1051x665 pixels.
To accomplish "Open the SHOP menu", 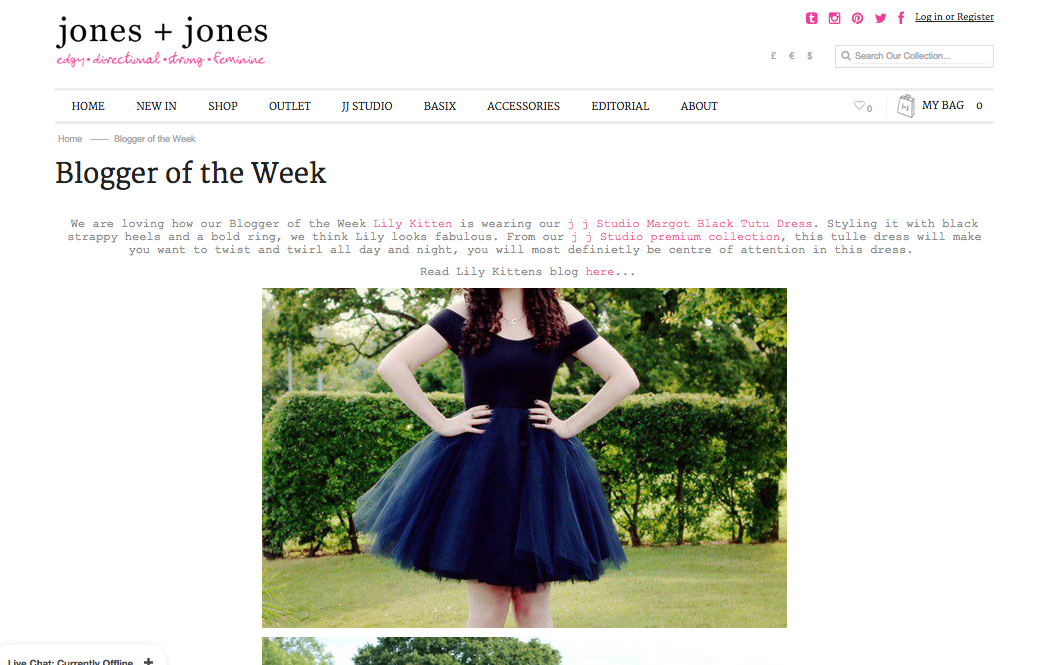I will pyautogui.click(x=223, y=106).
